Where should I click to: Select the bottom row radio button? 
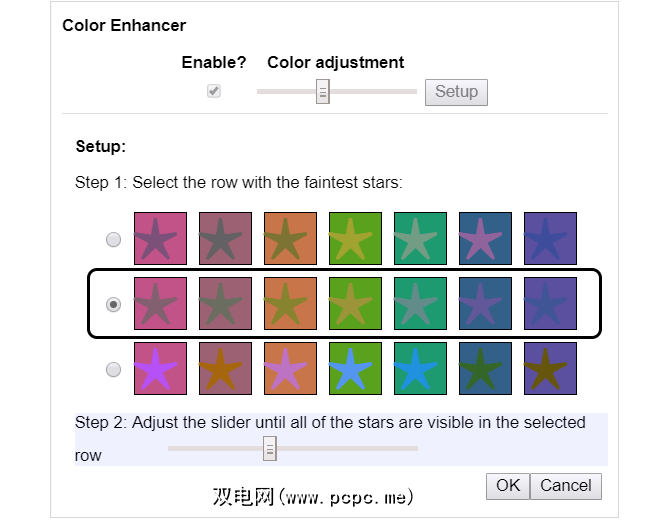click(114, 370)
